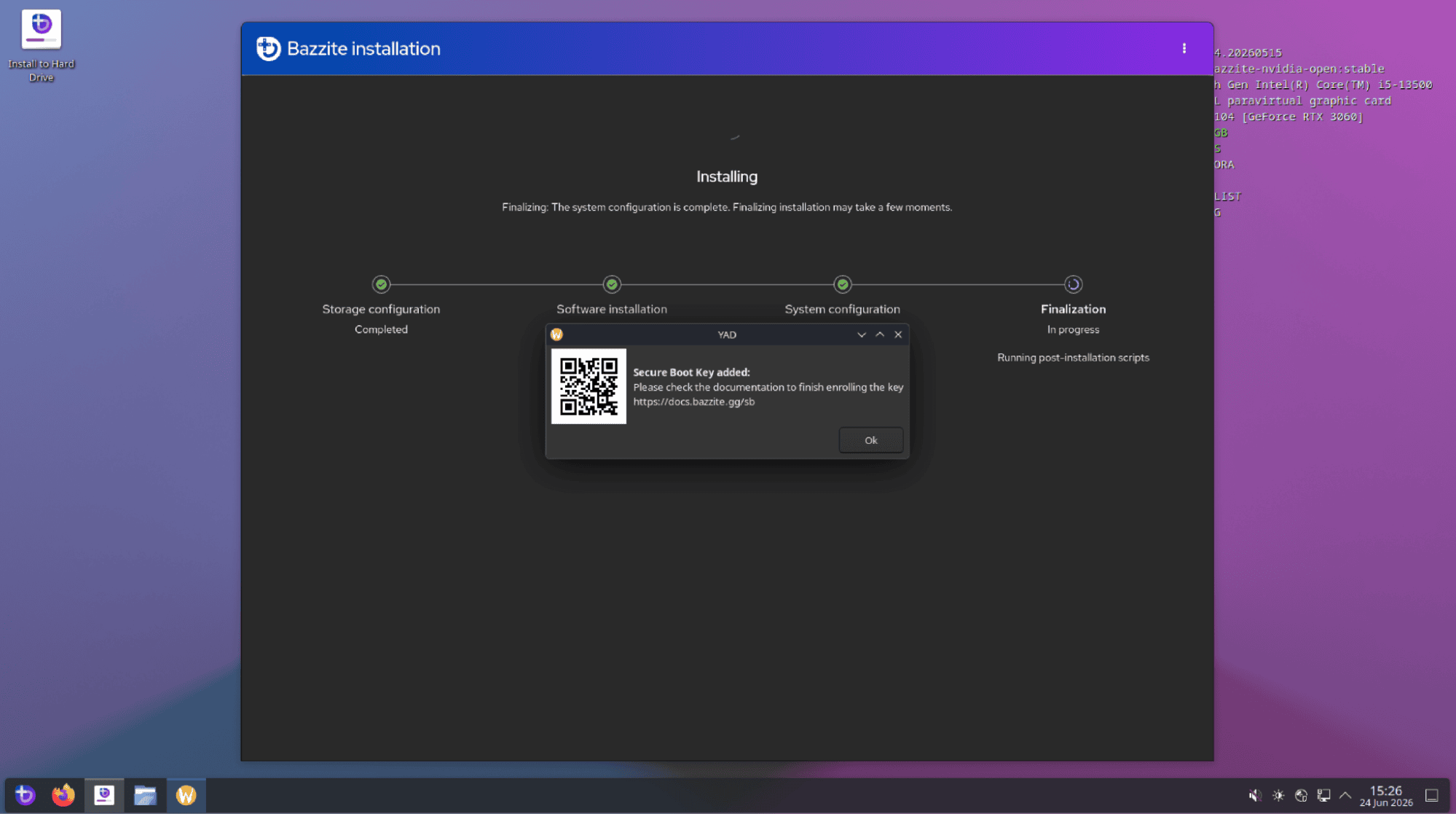1456x814 pixels.
Task: Click the 'Please check the documentation' message
Action: (x=768, y=387)
